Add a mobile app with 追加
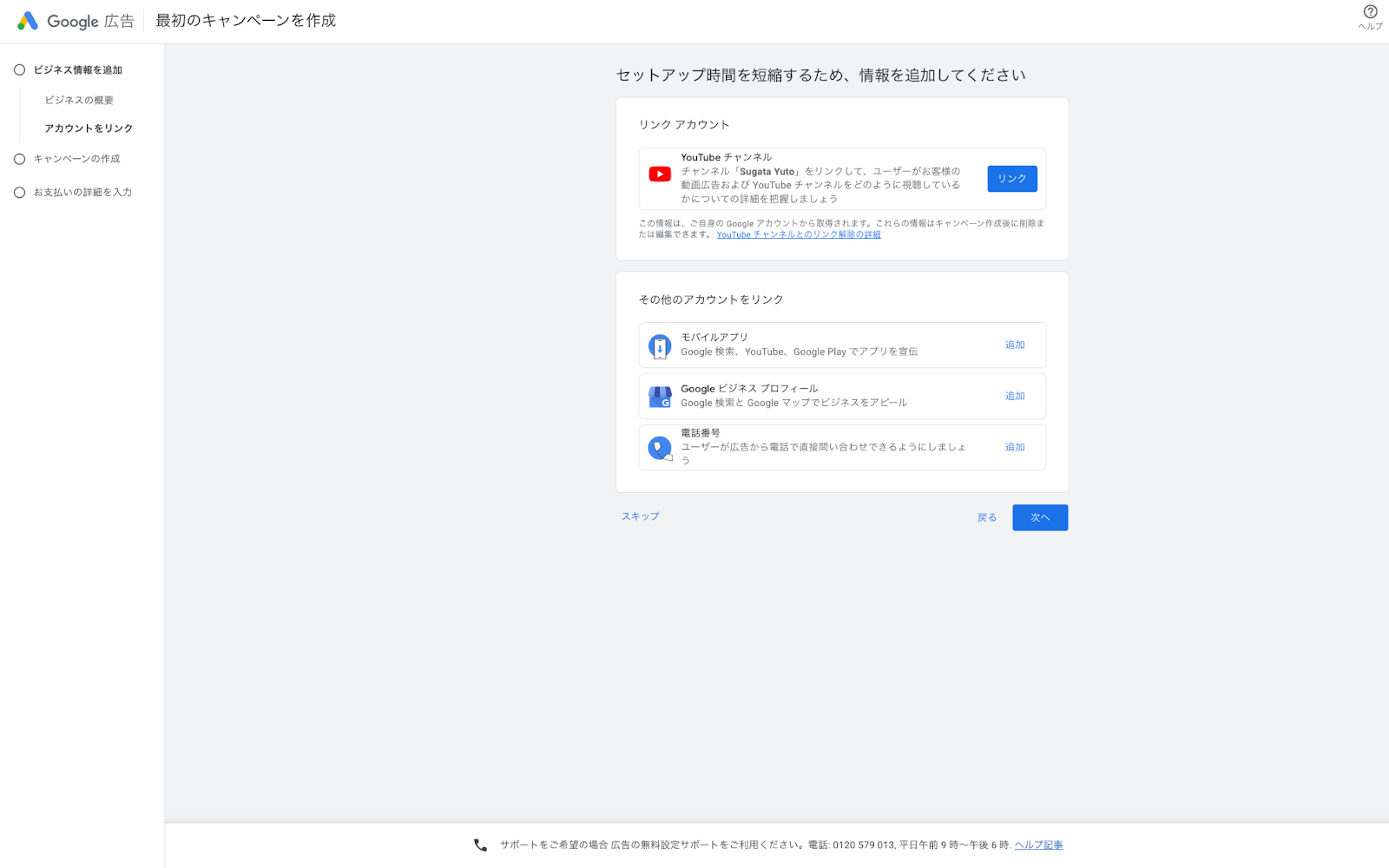 pos(1015,345)
